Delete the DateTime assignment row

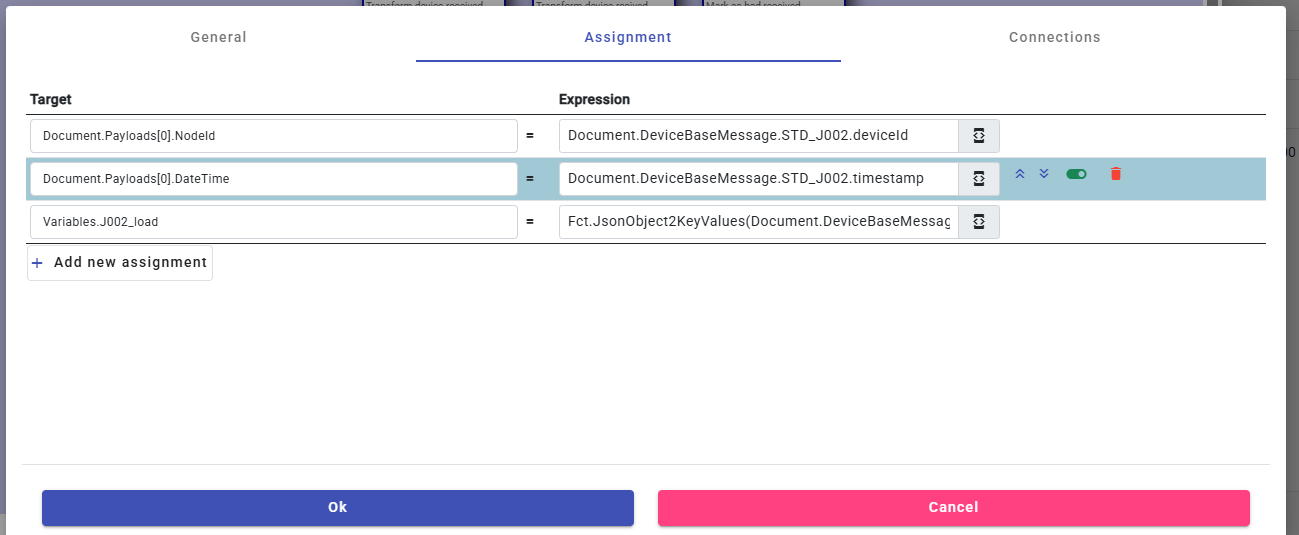point(1116,174)
